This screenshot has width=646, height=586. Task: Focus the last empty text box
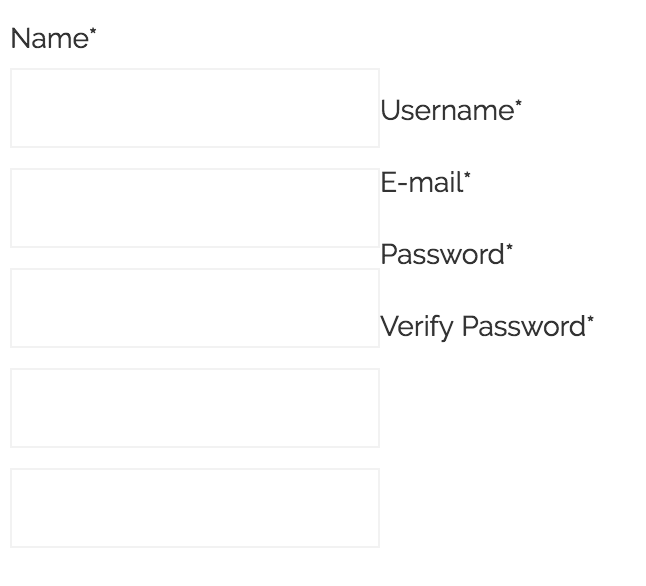click(195, 508)
